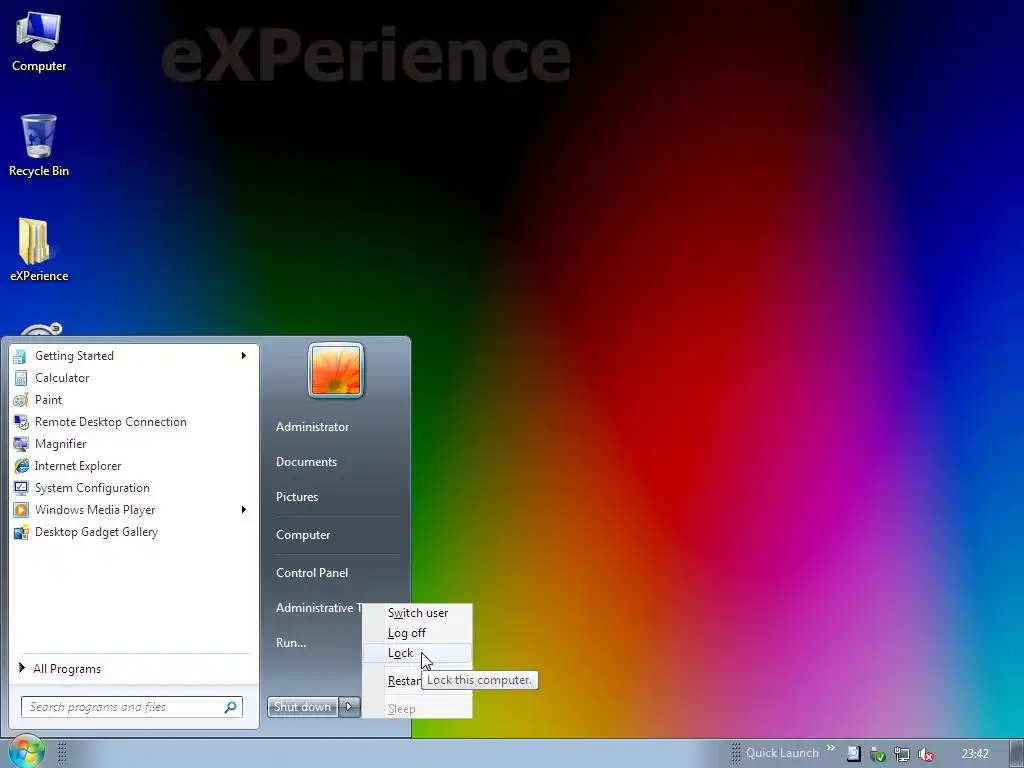The height and width of the screenshot is (768, 1024).
Task: Open Pictures from Start menu
Action: (297, 497)
